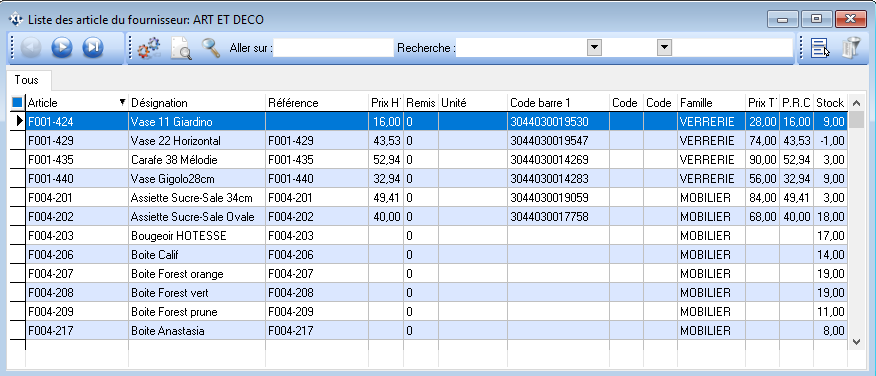This screenshot has height=376, width=876.
Task: Open the list view icon
Action: tap(820, 49)
